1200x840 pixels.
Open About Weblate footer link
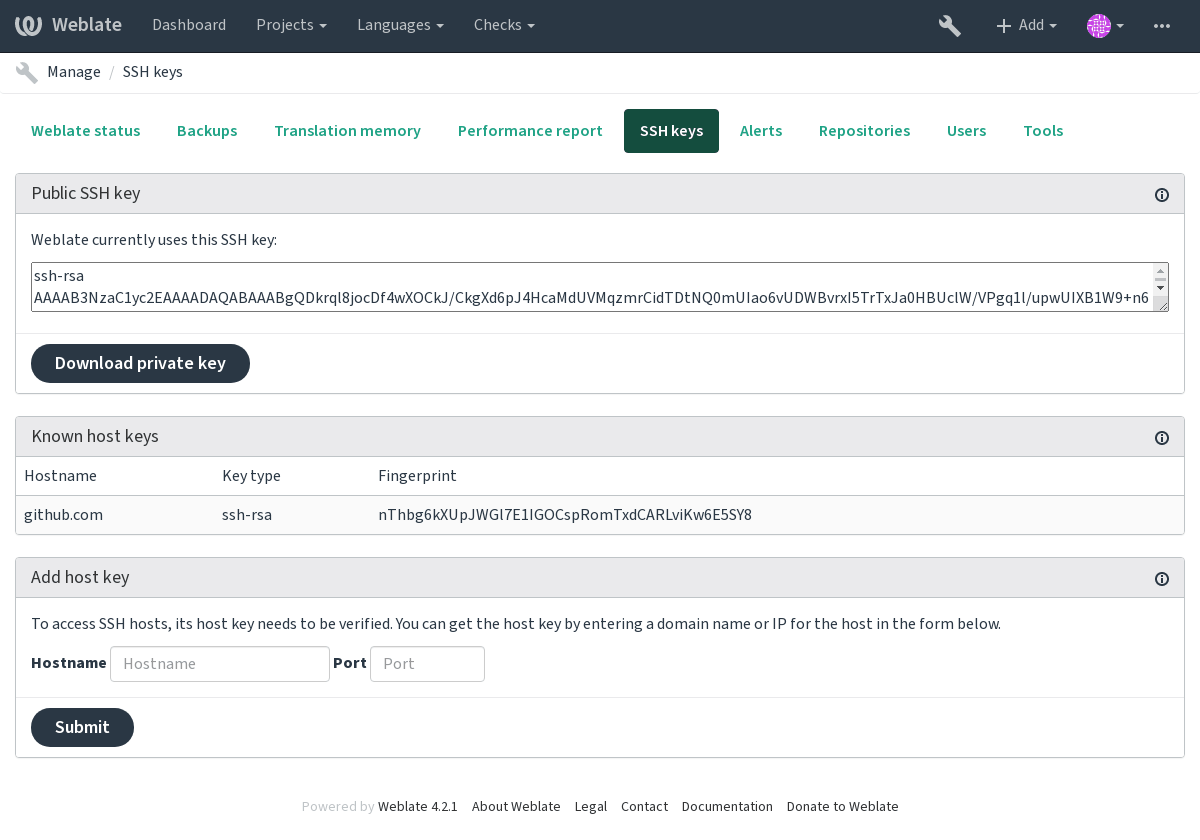click(516, 807)
